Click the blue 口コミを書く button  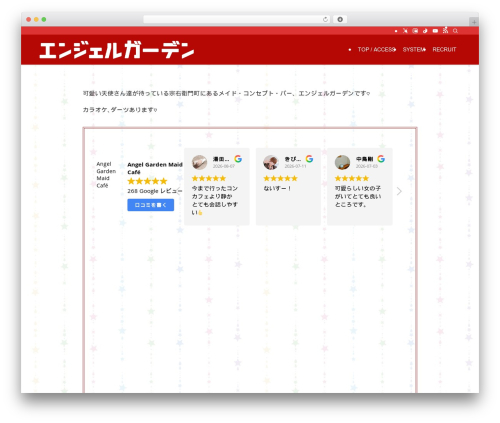coord(151,205)
